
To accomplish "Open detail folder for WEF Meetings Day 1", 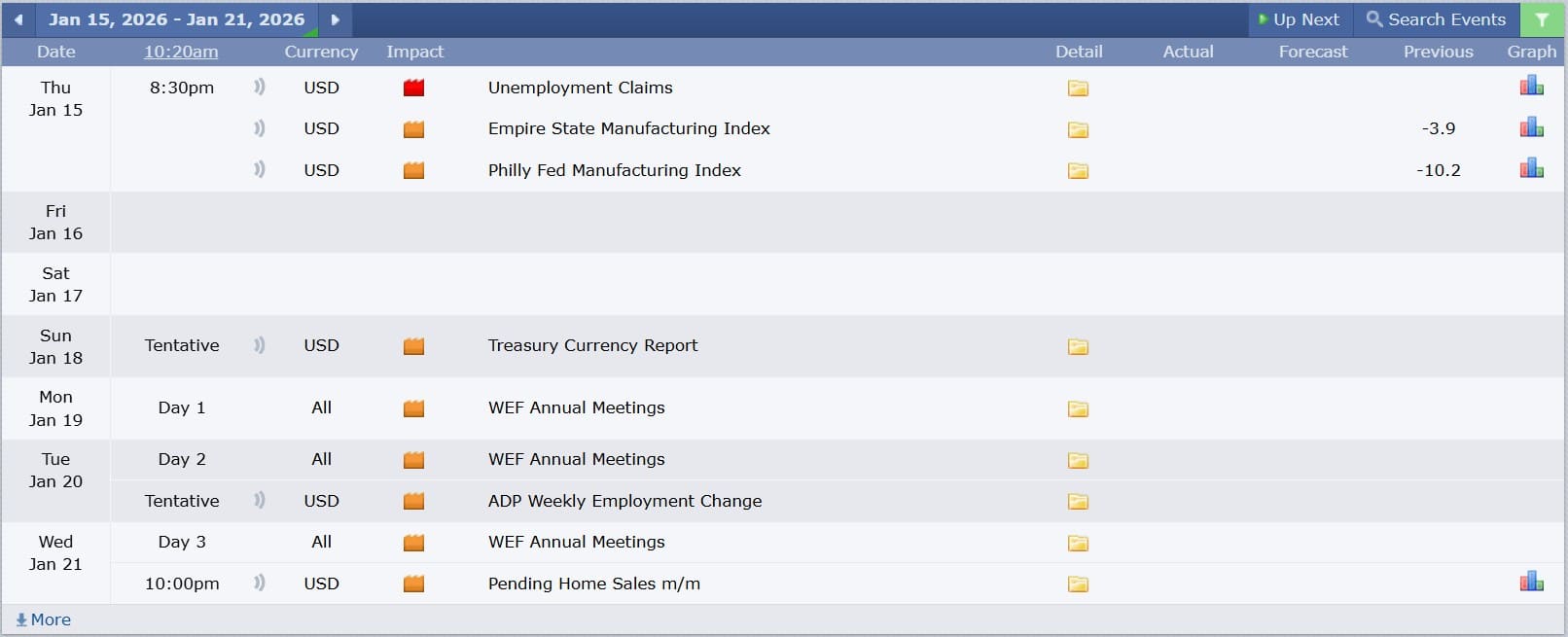I will [1078, 408].
